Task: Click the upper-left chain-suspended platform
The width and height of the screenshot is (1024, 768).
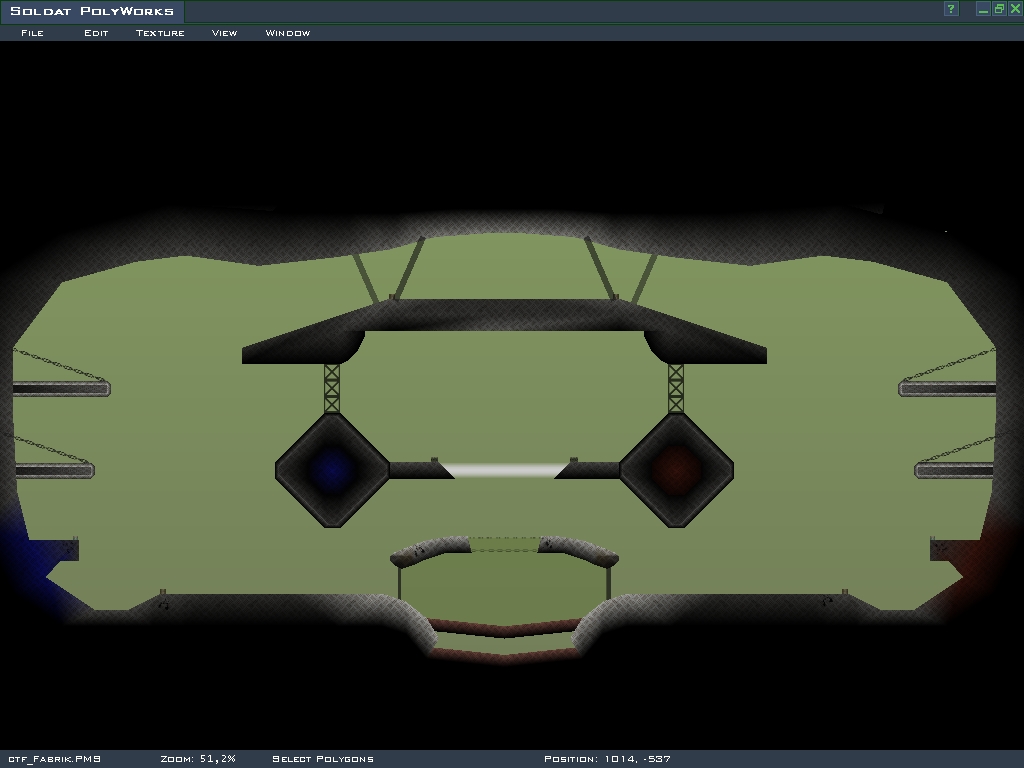Action: (x=60, y=389)
